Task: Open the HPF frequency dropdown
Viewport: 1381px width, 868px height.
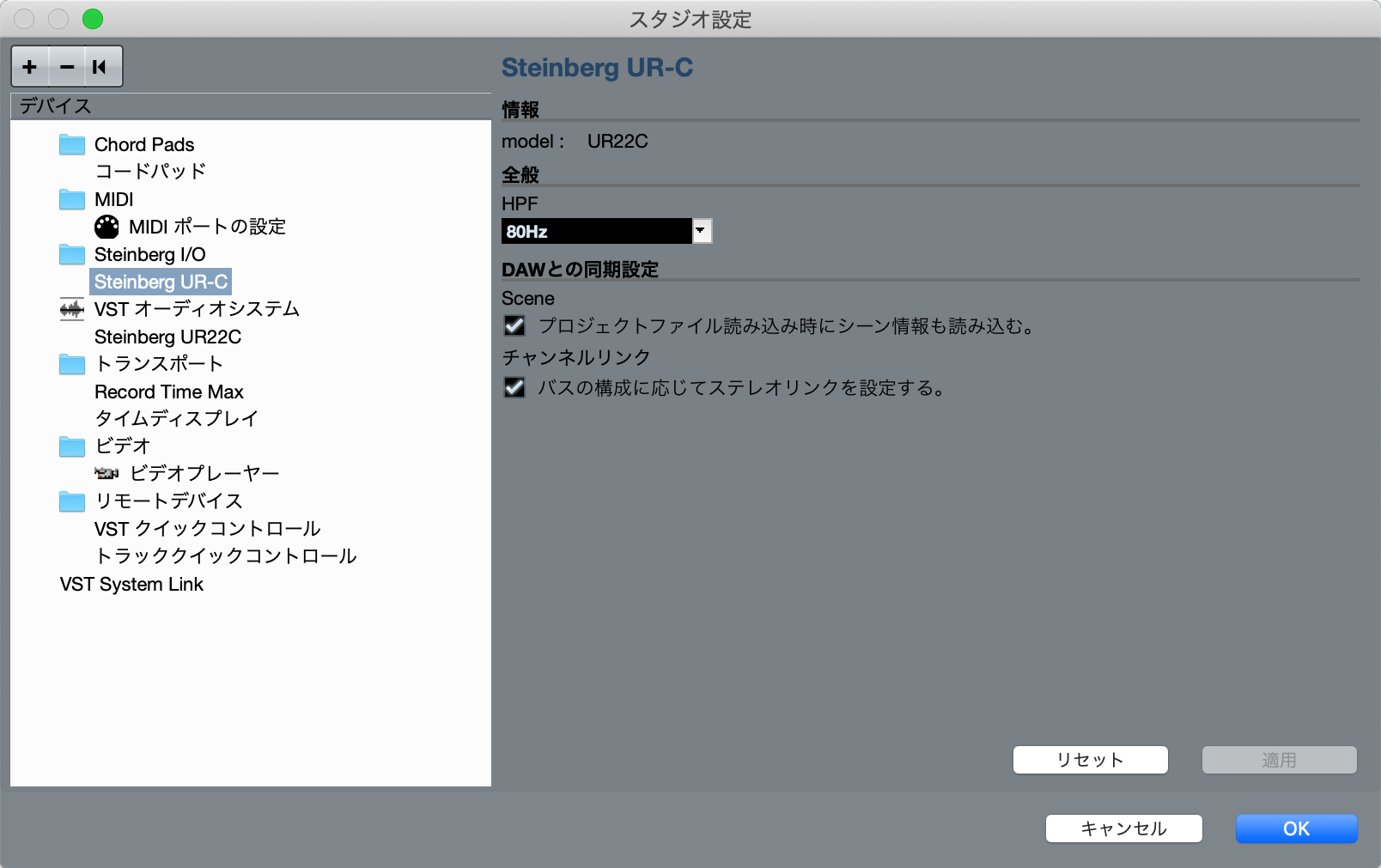Action: point(597,231)
